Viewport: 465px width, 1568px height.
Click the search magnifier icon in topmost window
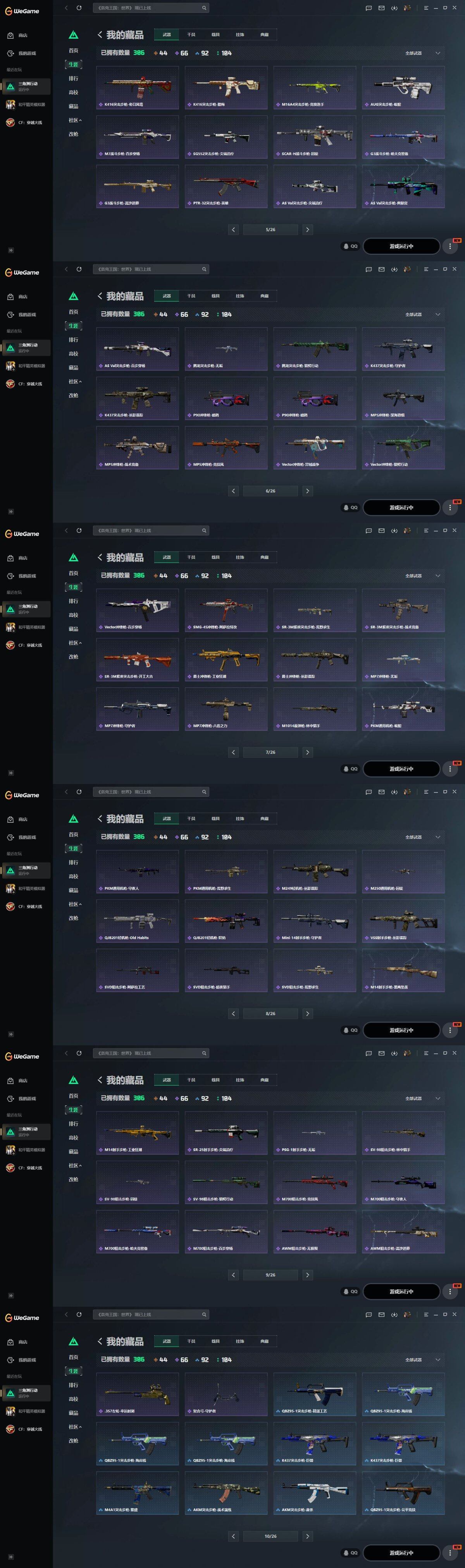(204, 8)
